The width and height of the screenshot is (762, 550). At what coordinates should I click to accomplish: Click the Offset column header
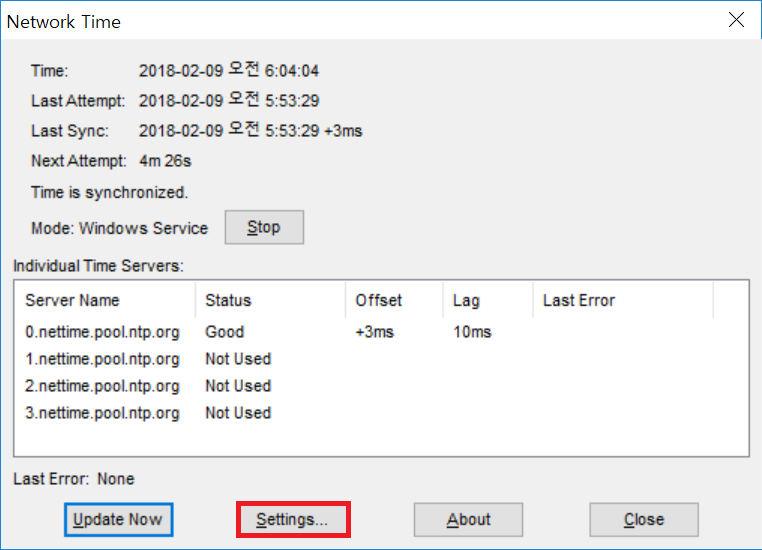394,300
